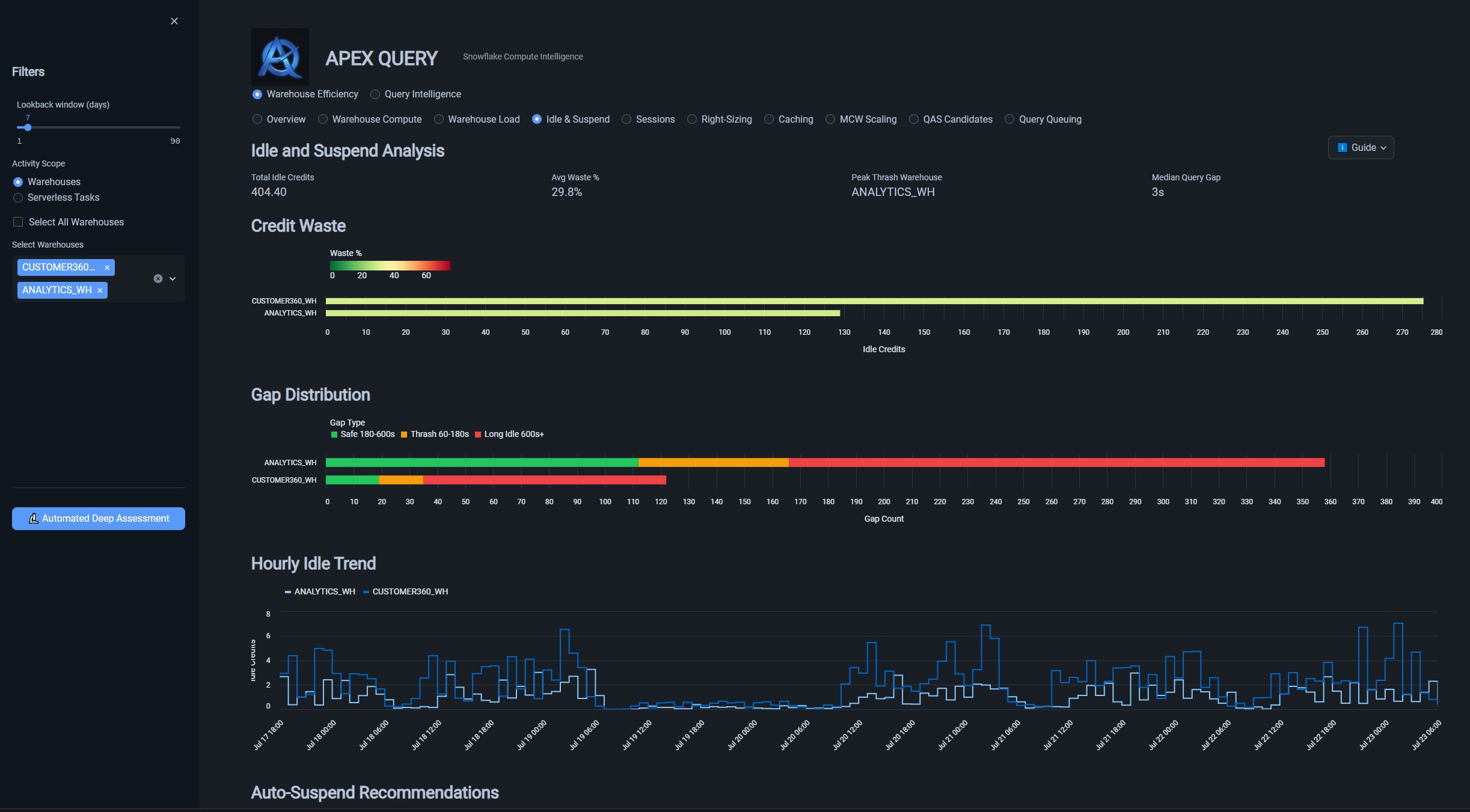Screen dimensions: 1470x812
Task: Select Query Intelligence mode
Action: click(x=416, y=94)
